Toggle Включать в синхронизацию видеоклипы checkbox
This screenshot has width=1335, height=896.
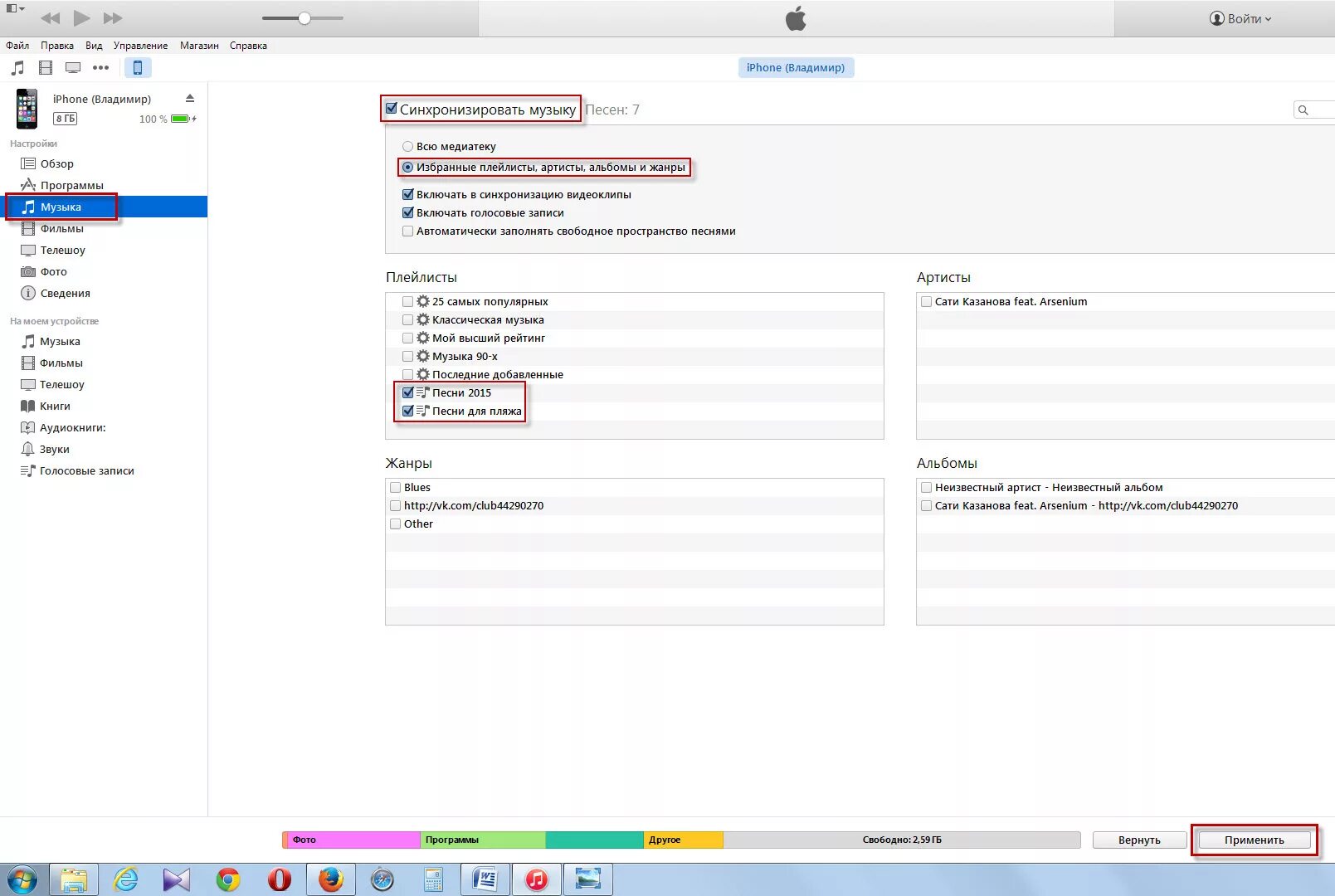coord(407,194)
